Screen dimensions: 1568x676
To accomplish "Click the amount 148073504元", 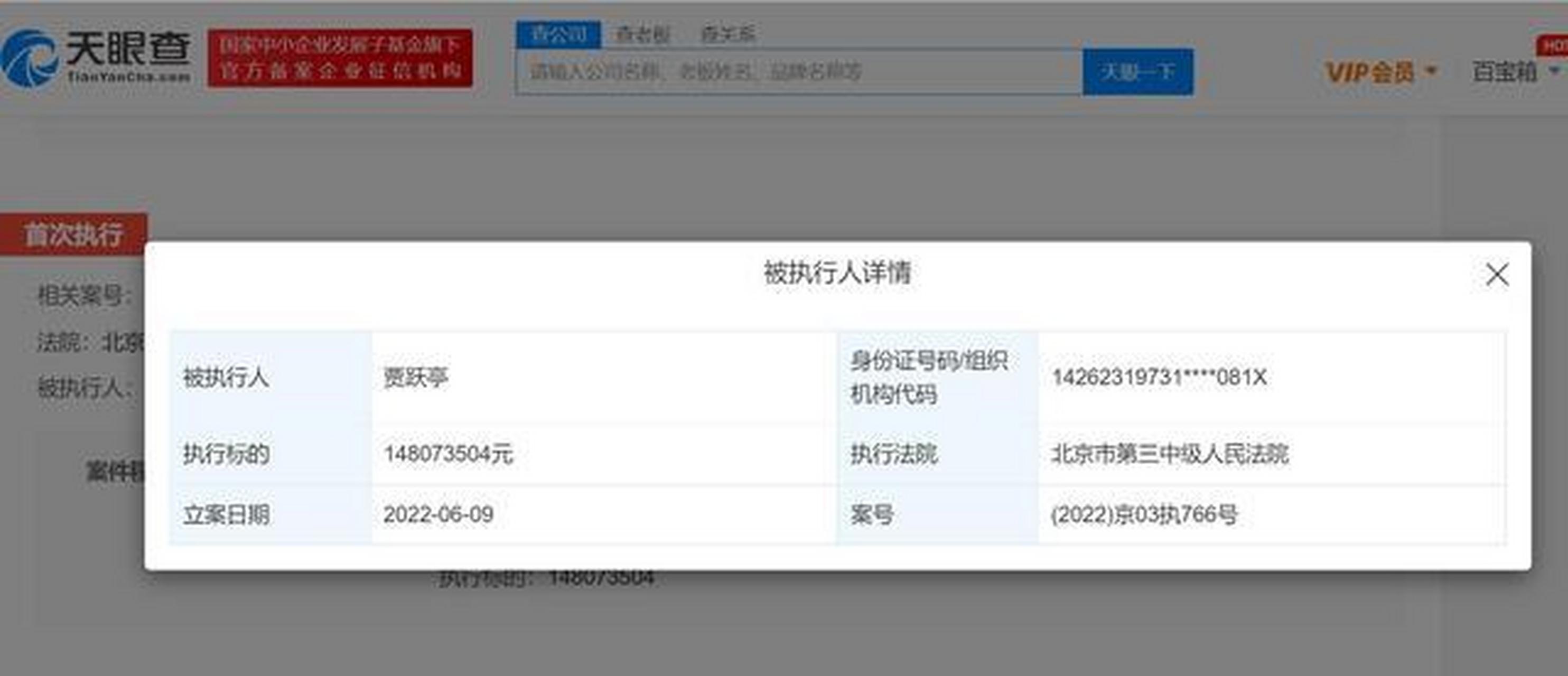I will point(449,454).
